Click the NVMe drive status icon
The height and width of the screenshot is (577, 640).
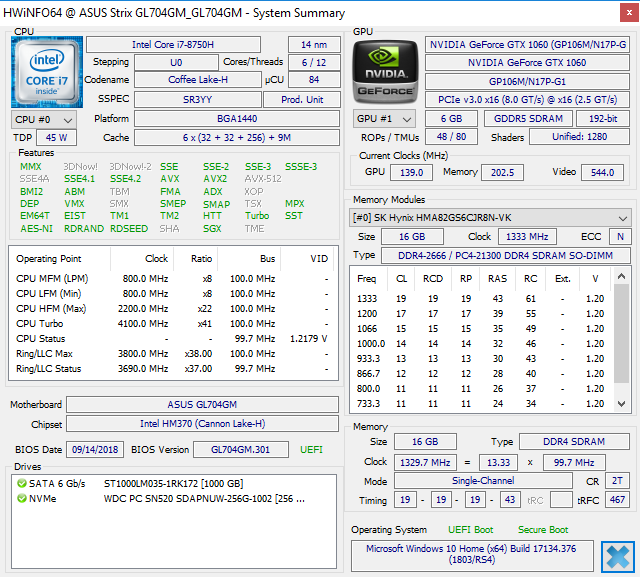pos(22,498)
